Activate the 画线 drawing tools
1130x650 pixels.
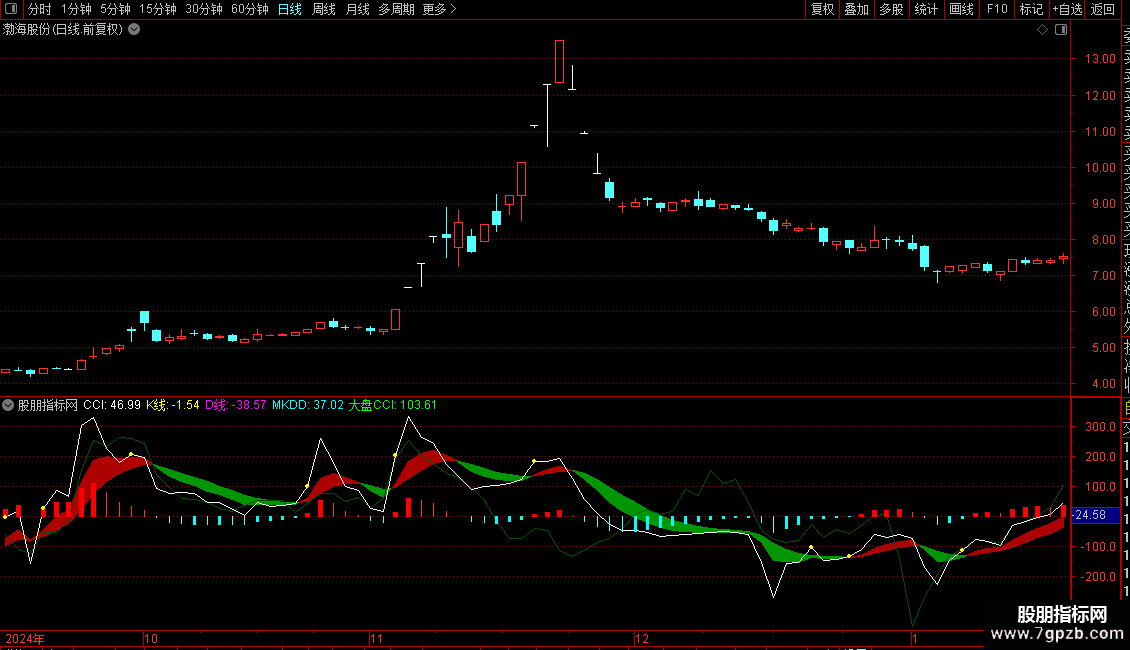point(961,9)
